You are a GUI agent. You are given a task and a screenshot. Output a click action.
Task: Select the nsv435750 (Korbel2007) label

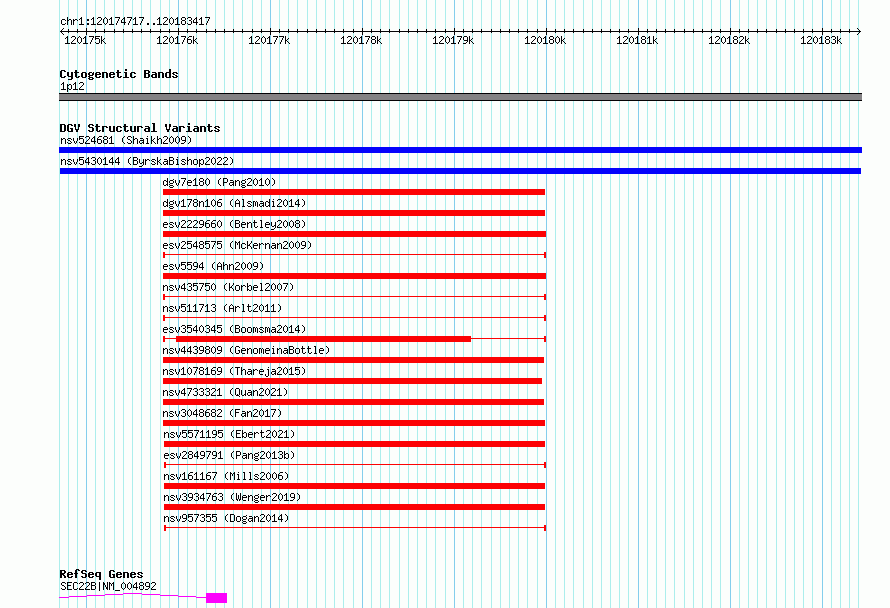(x=228, y=287)
